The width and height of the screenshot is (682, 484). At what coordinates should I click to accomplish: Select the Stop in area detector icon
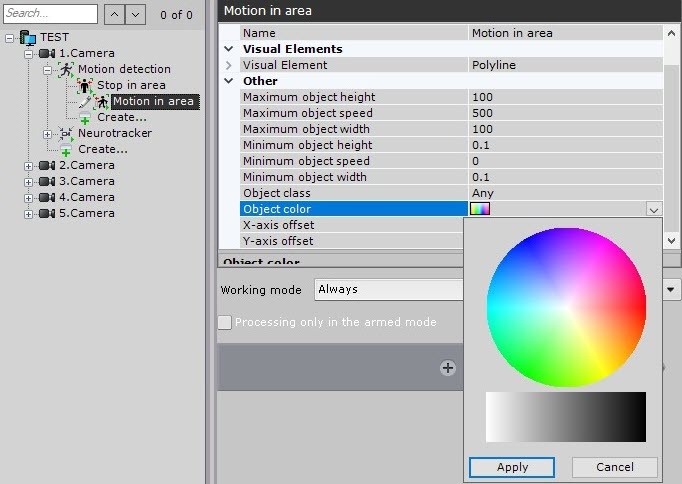[x=85, y=85]
